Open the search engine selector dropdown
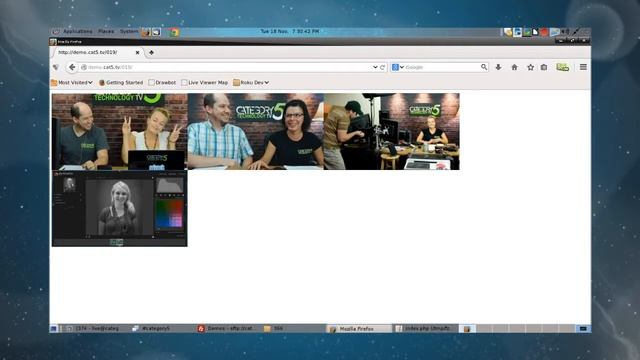 point(397,67)
